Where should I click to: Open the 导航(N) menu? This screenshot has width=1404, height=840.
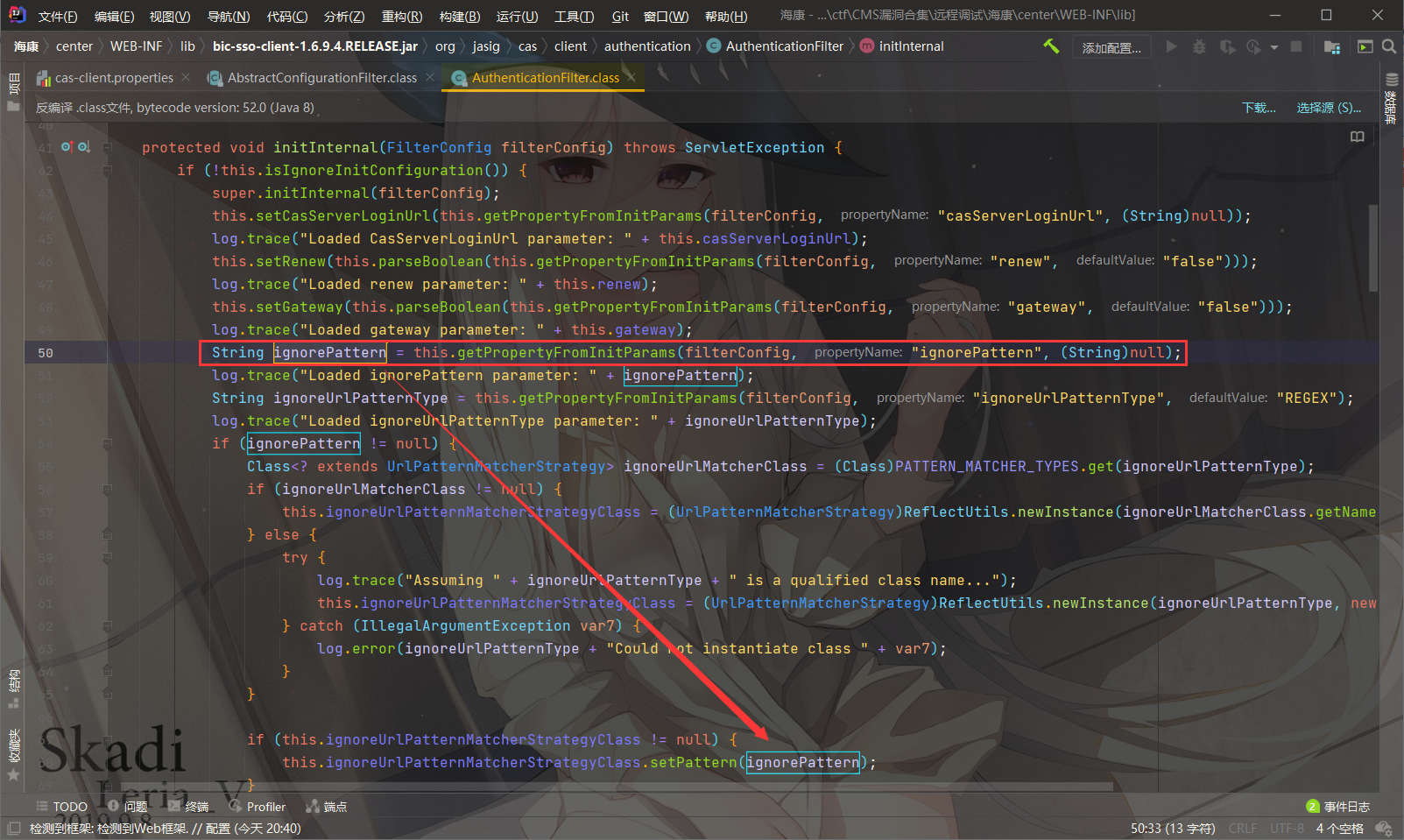click(x=229, y=16)
